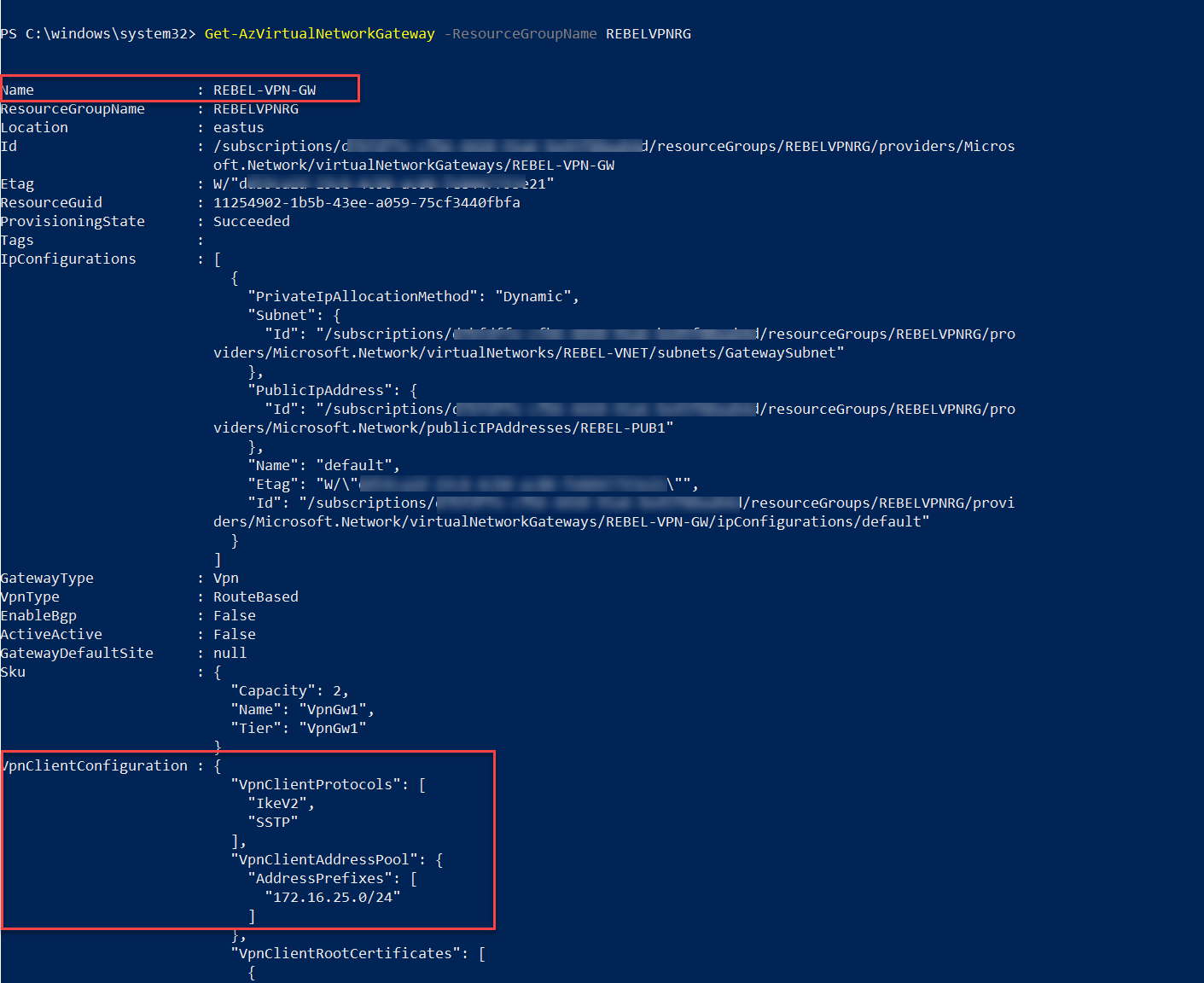Image resolution: width=1204 pixels, height=983 pixels.
Task: Click the PS C:\windows\system32> prompt
Action: (98, 34)
